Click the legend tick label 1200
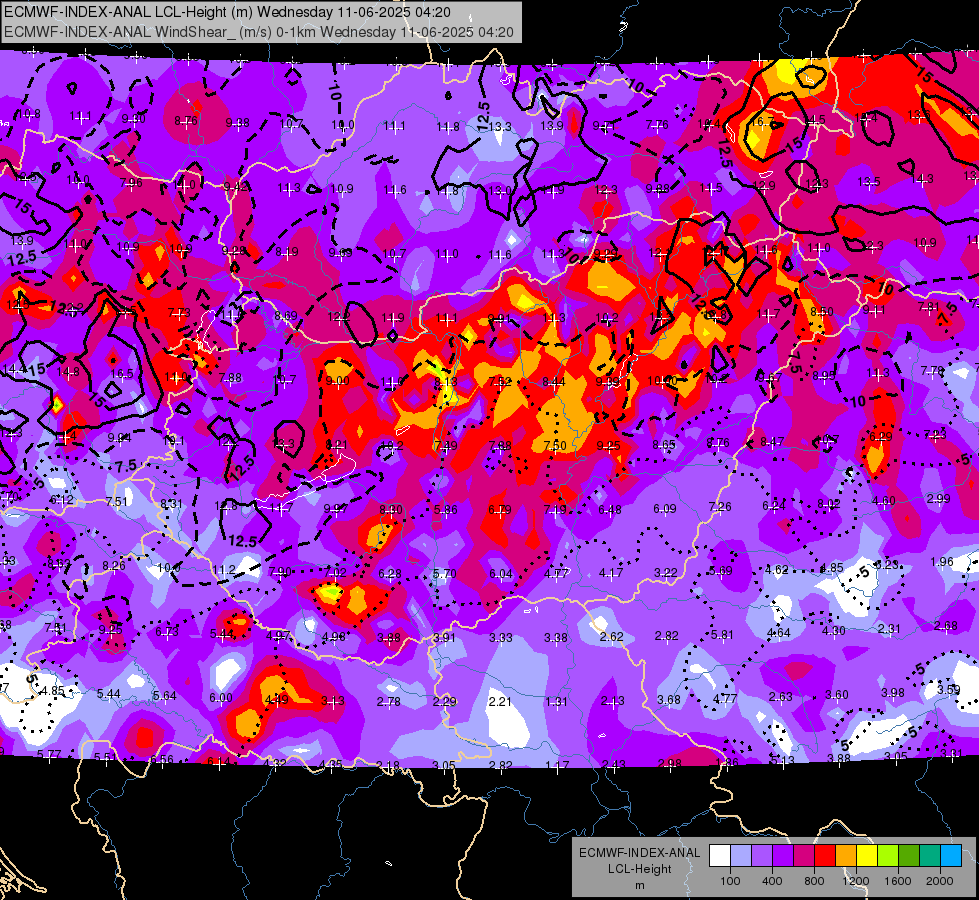This screenshot has height=900, width=979. click(x=856, y=881)
